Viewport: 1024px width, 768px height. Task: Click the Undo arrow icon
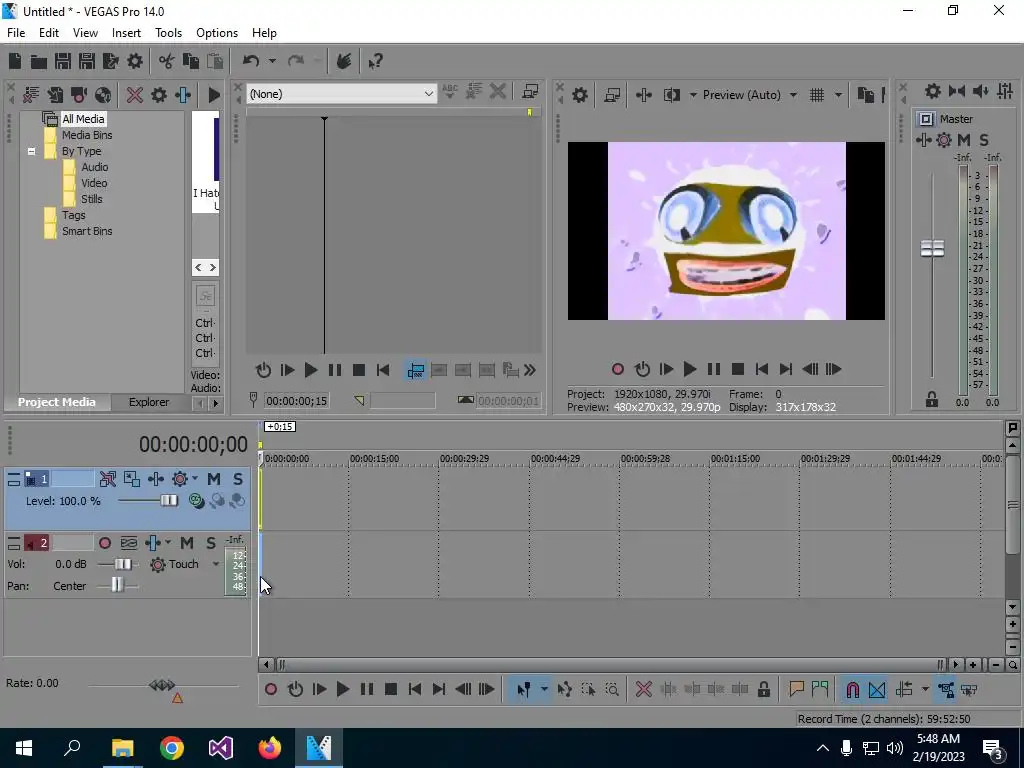(x=251, y=61)
